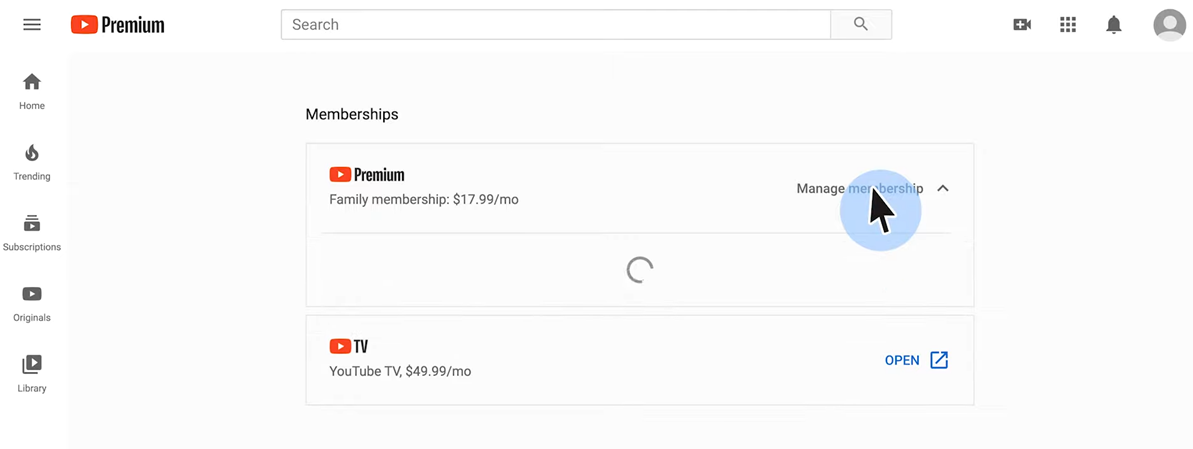Open the YouTube apps grid
Screen dimensions: 1193x449
(1068, 25)
